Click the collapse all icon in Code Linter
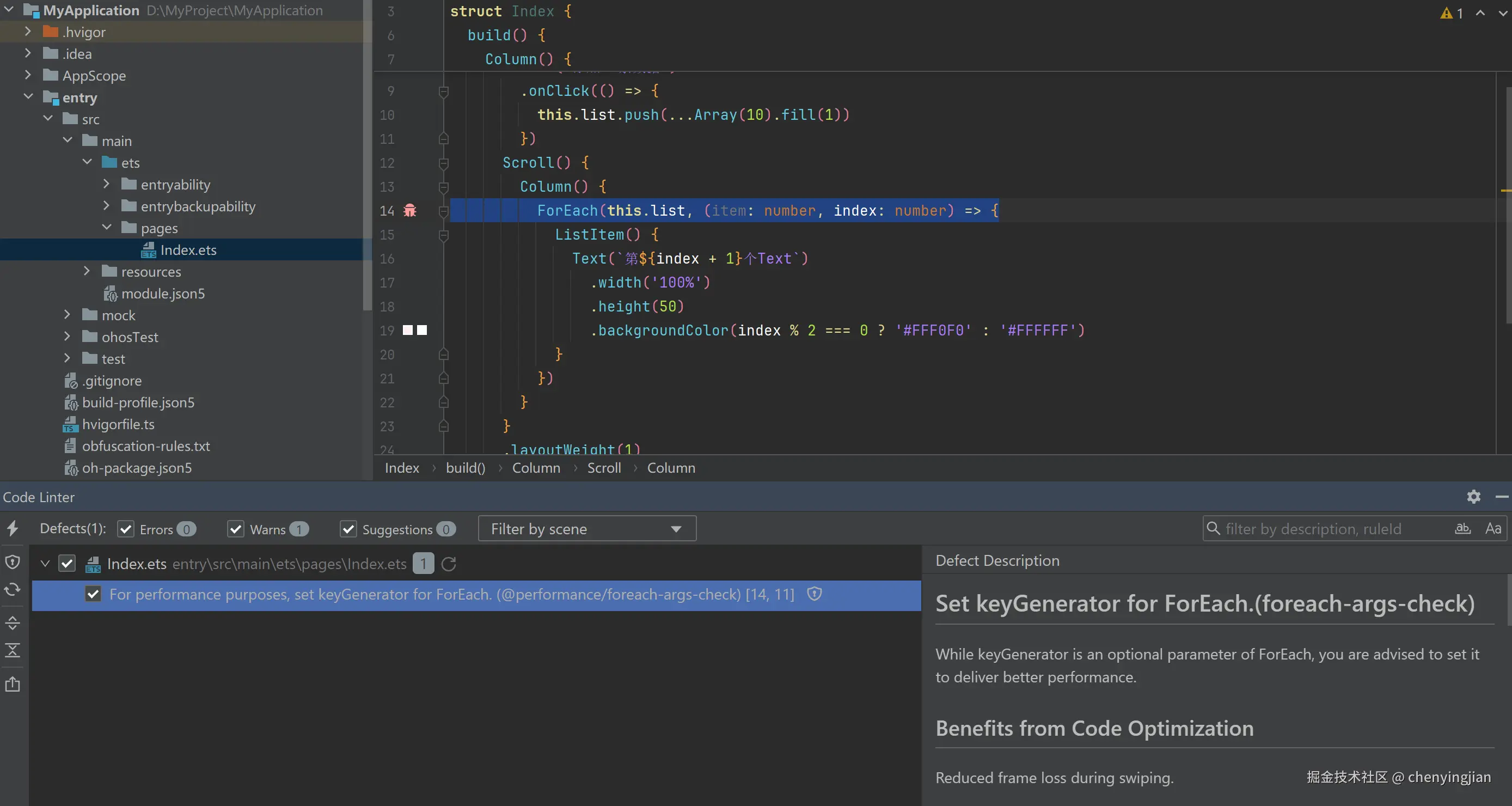The image size is (1512, 806). (13, 650)
